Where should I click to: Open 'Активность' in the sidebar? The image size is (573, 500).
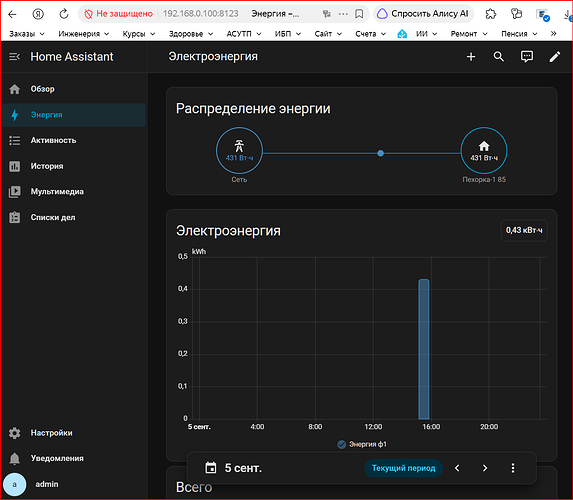(x=73, y=141)
